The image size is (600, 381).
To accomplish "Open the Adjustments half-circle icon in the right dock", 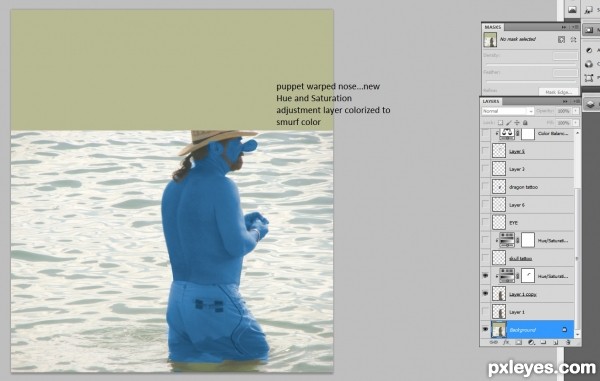I will 589,50.
